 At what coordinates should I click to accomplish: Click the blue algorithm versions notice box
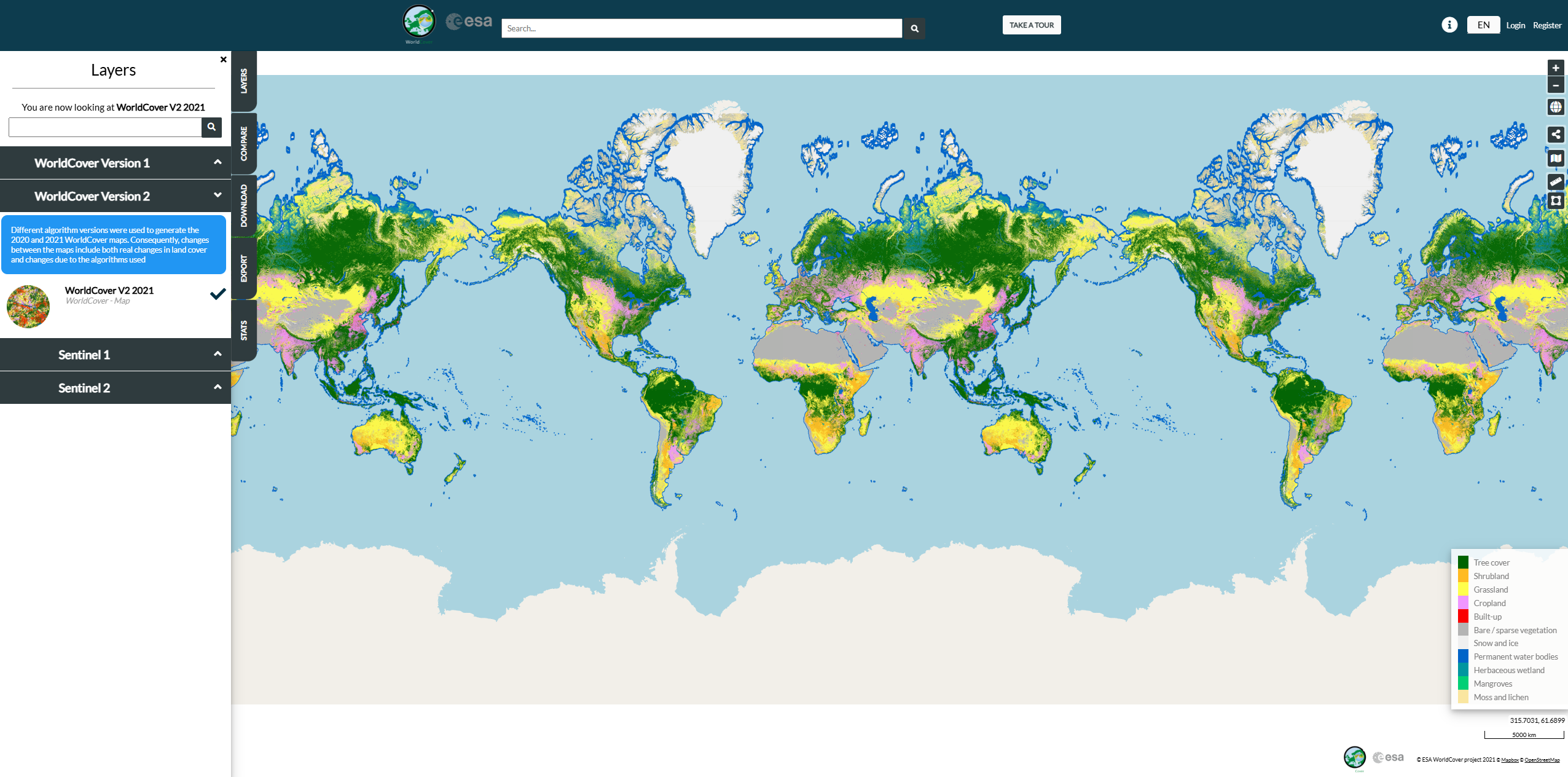click(x=114, y=245)
